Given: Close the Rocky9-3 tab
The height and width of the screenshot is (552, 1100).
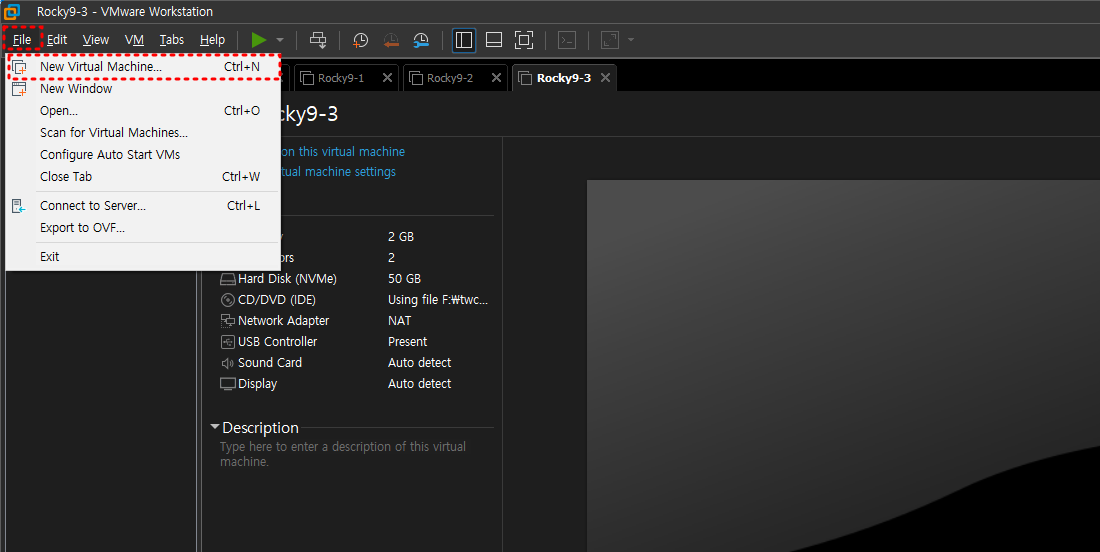Looking at the screenshot, I should click(605, 78).
